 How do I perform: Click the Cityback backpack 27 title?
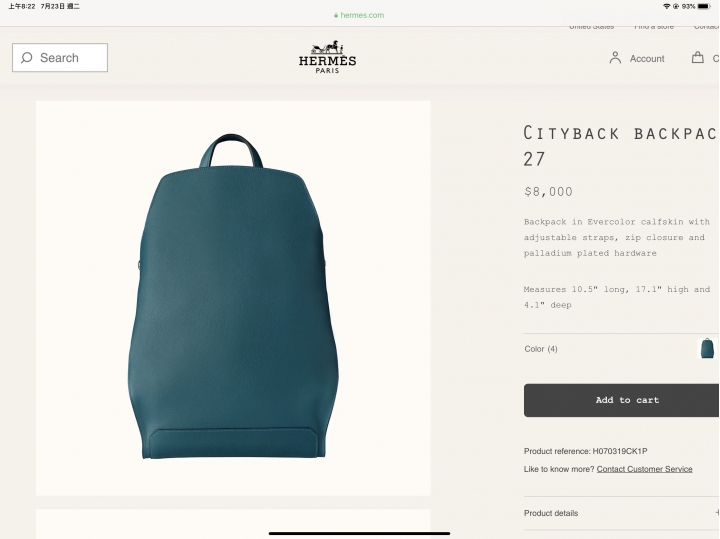(620, 146)
